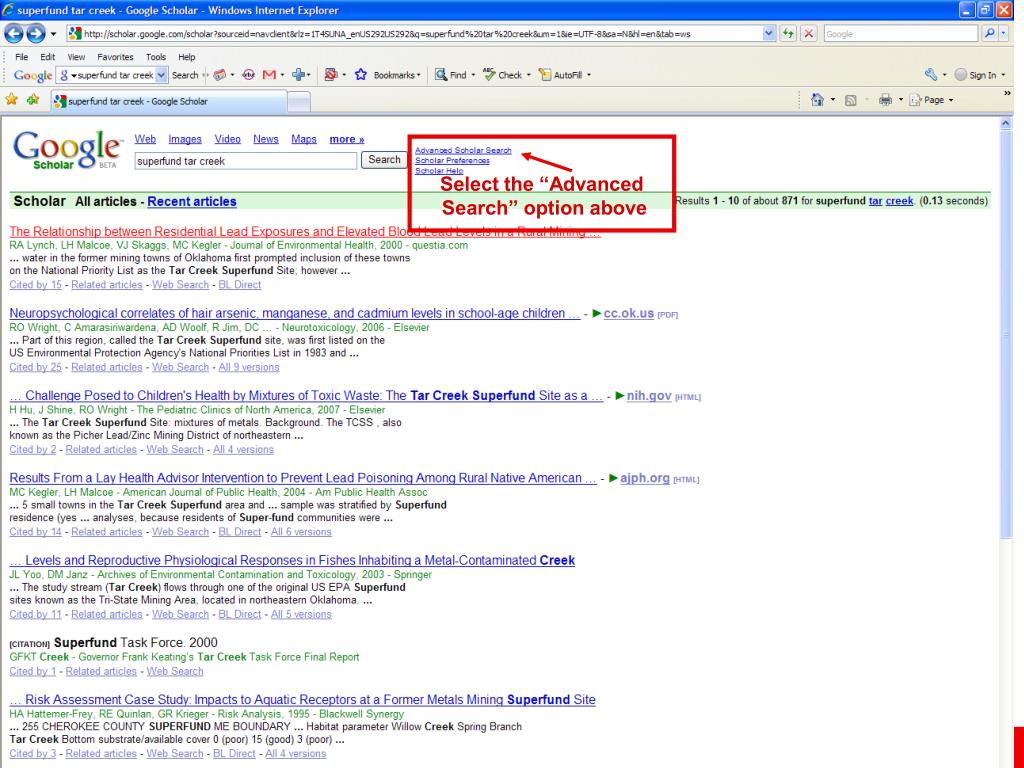Screen dimensions: 1024x768
Task: Click the Scholar page Search button
Action: coord(384,160)
